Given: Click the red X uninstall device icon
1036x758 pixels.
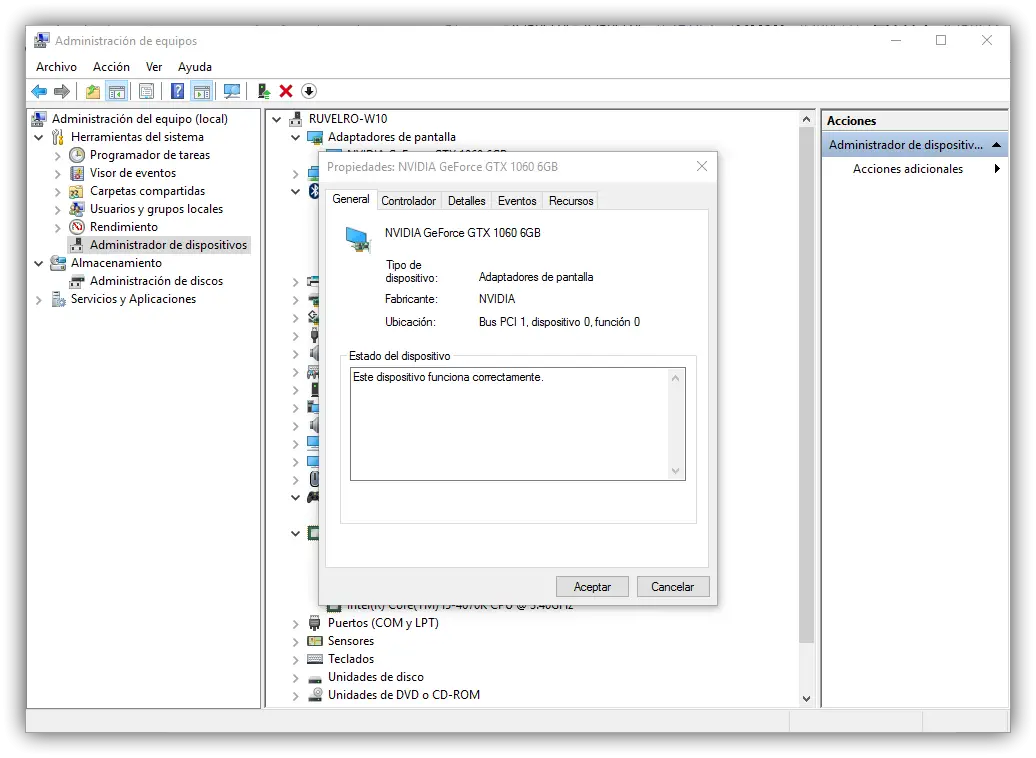Looking at the screenshot, I should tap(286, 91).
